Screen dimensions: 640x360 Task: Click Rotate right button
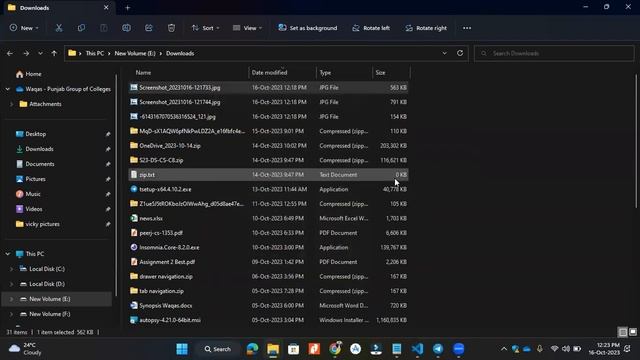coord(426,28)
